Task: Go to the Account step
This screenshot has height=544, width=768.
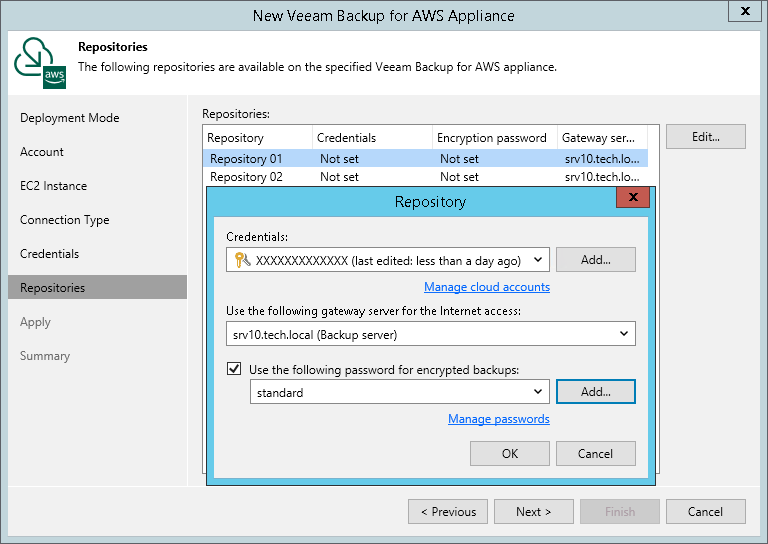Action: click(x=42, y=152)
